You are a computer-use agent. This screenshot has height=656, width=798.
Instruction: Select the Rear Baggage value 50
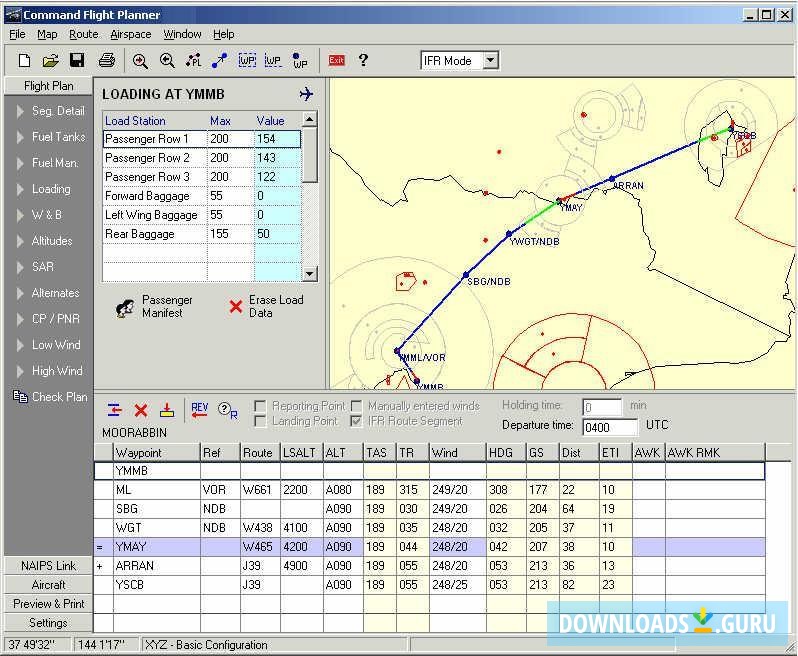pos(277,234)
